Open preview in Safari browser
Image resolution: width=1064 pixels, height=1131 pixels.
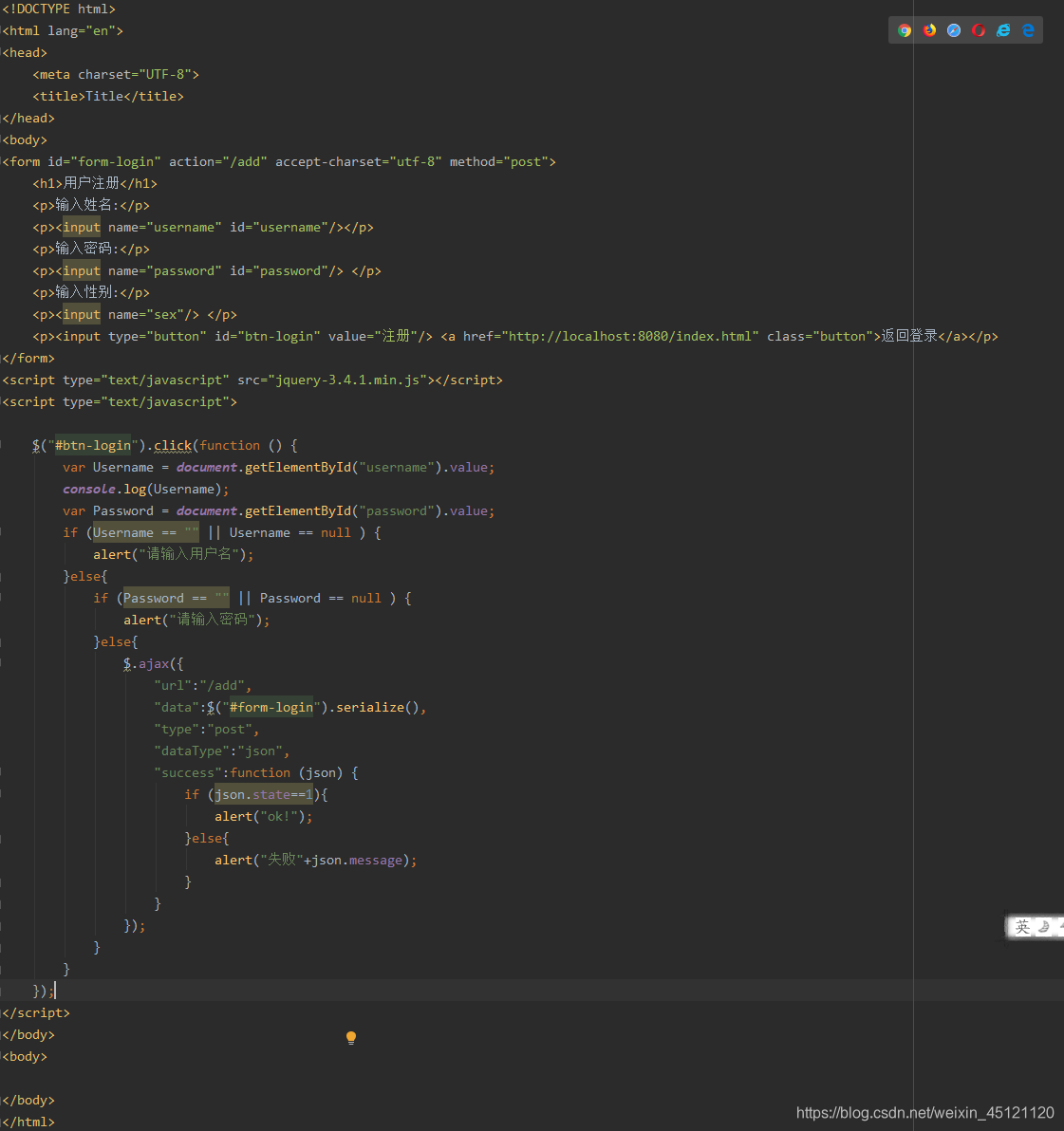pos(954,30)
